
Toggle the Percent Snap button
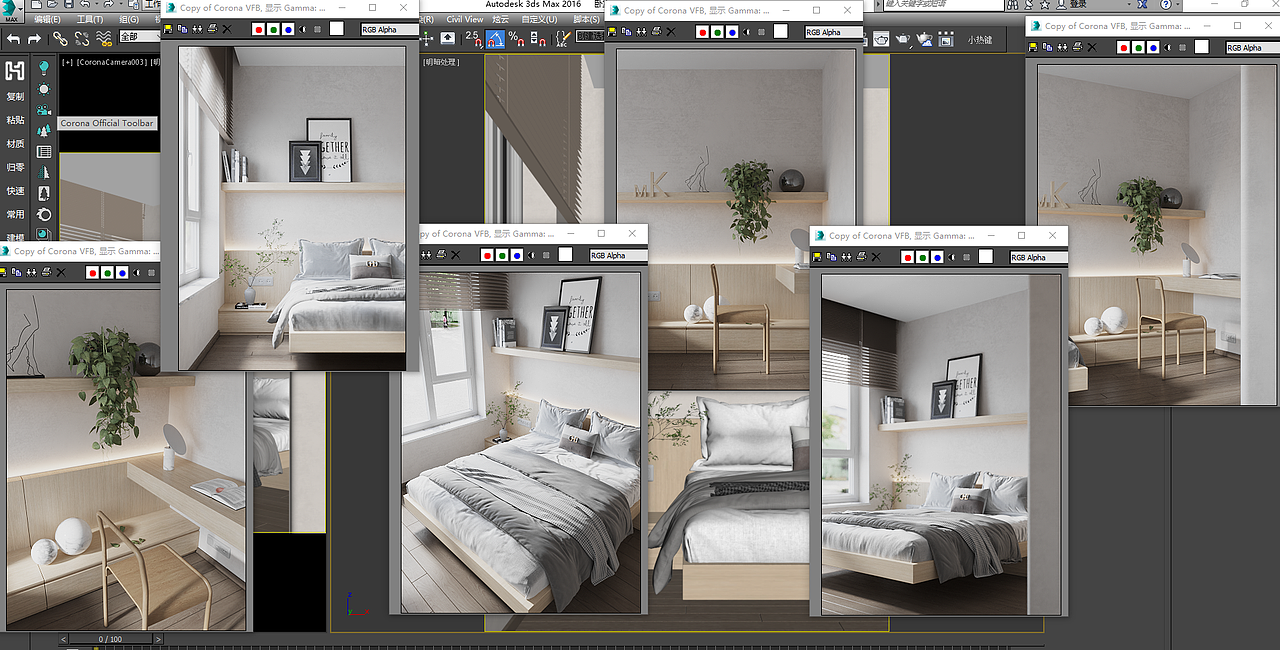click(516, 39)
